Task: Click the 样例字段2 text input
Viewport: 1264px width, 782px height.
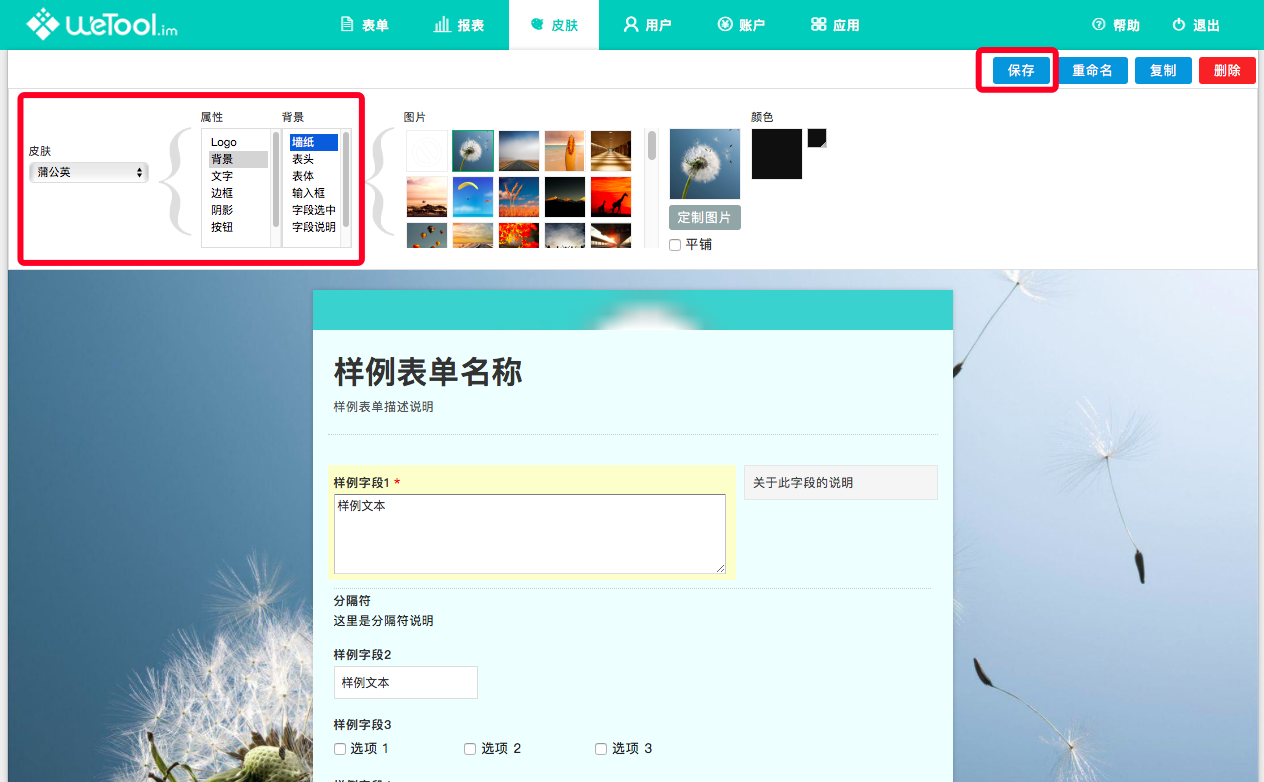Action: pyautogui.click(x=406, y=682)
